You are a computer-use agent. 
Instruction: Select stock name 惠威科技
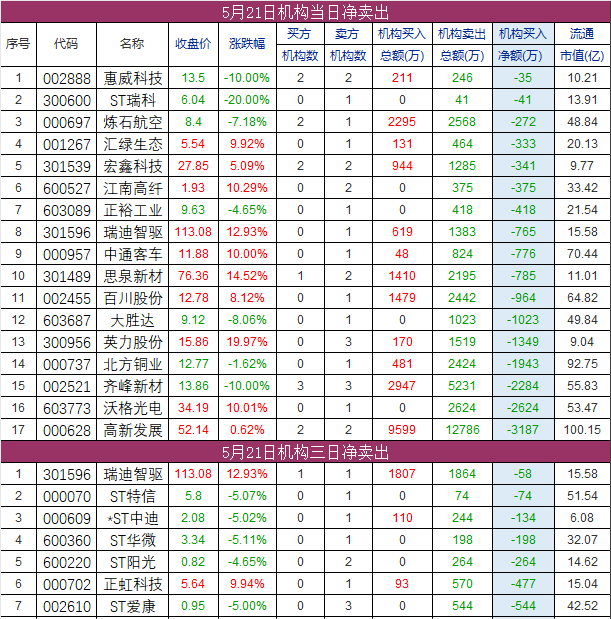(133, 78)
